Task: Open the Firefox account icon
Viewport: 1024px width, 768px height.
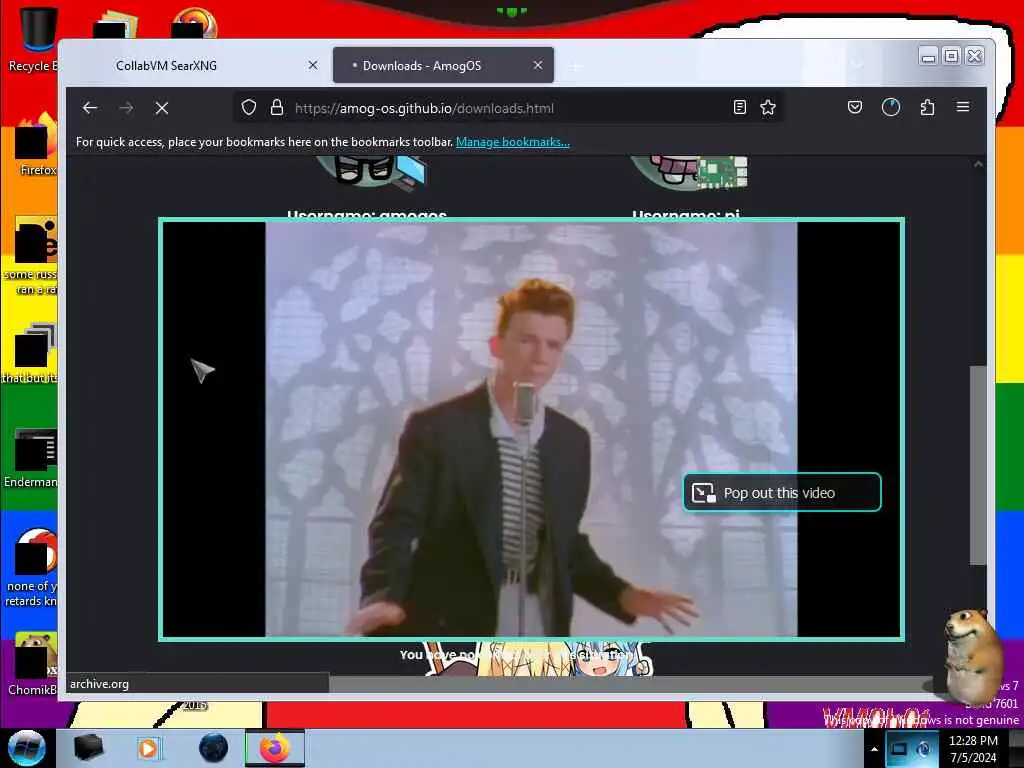Action: click(x=891, y=107)
